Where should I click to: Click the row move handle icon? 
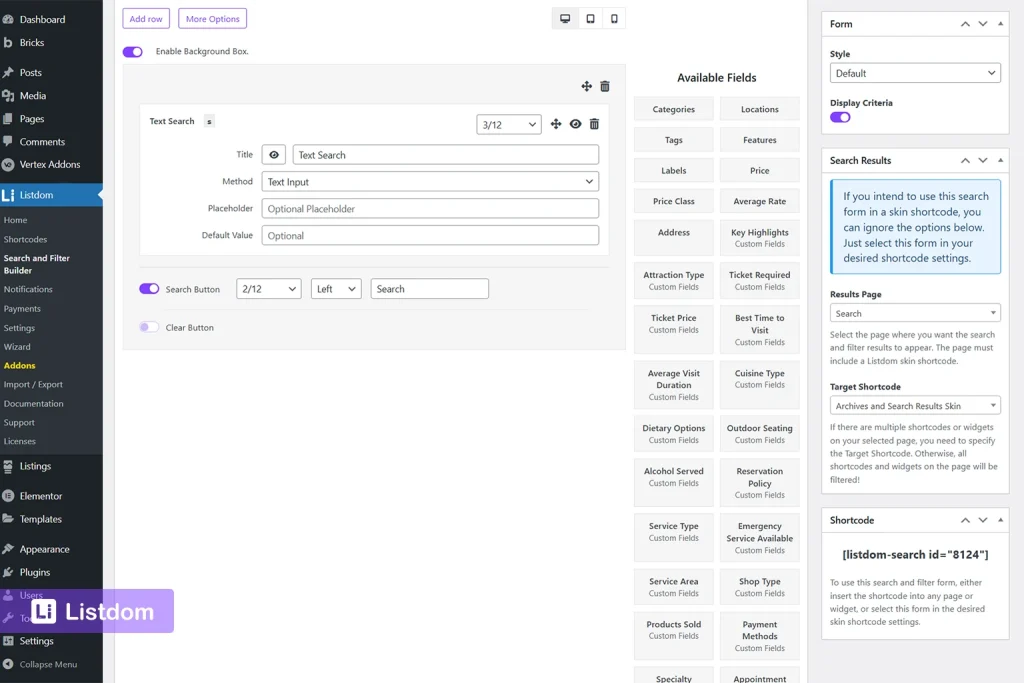(587, 87)
